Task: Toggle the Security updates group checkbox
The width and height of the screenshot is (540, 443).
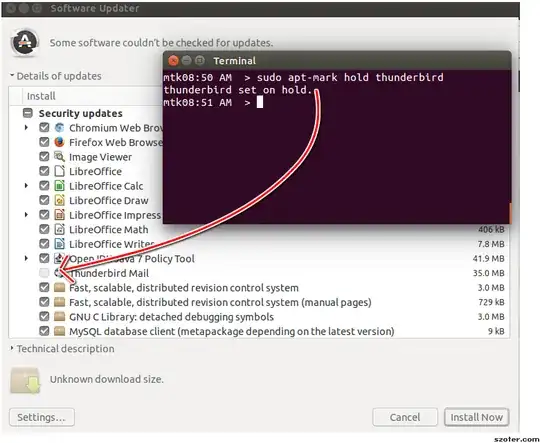Action: pyautogui.click(x=28, y=113)
